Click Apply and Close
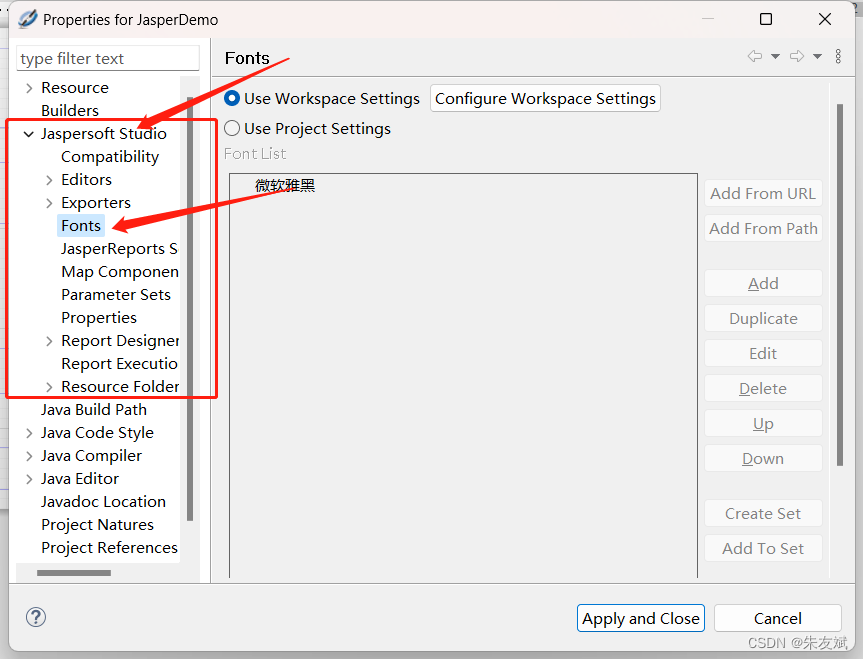Image resolution: width=863 pixels, height=659 pixels. [641, 618]
